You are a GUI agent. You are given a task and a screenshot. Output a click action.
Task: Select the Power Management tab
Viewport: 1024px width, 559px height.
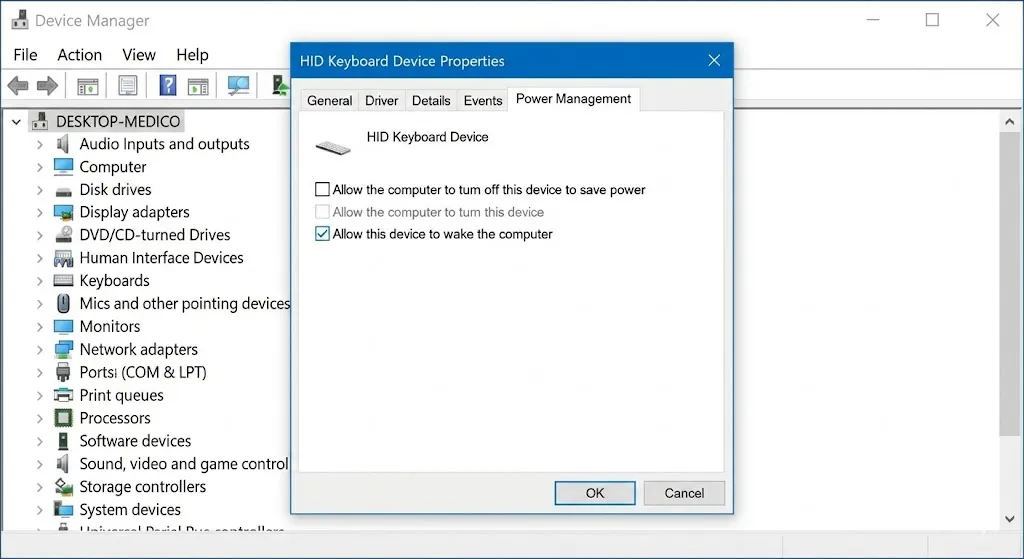coord(573,99)
